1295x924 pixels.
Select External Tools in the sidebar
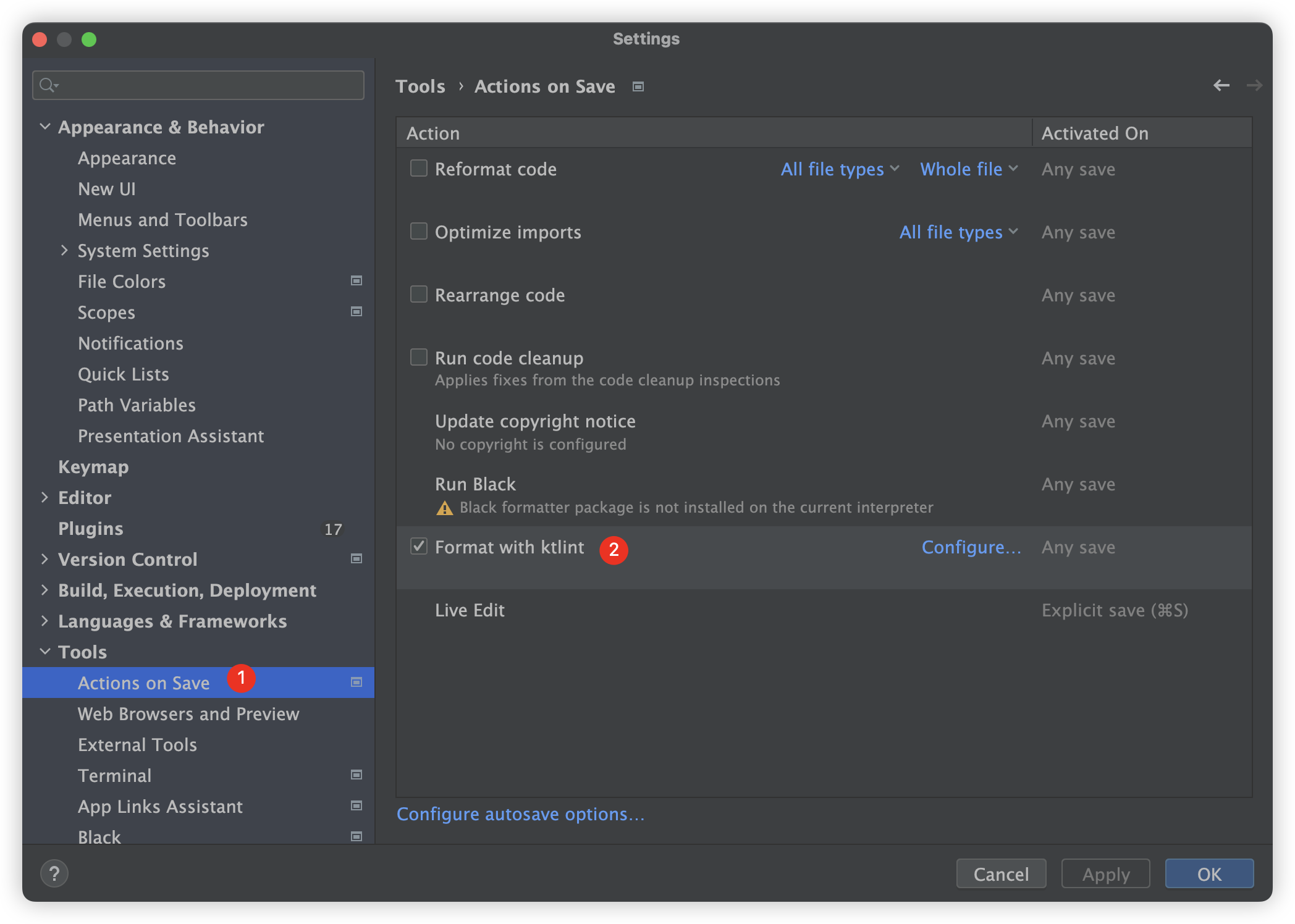(x=137, y=745)
